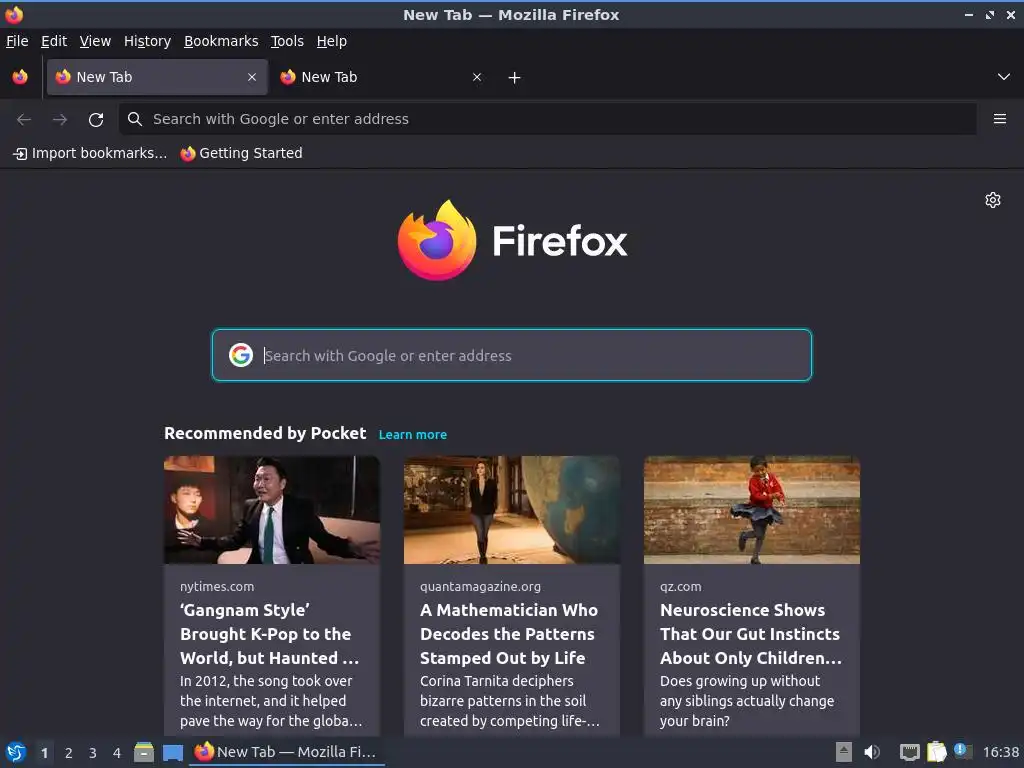Open the Mathematician article thumbnail image
The height and width of the screenshot is (768, 1024).
pyautogui.click(x=512, y=509)
